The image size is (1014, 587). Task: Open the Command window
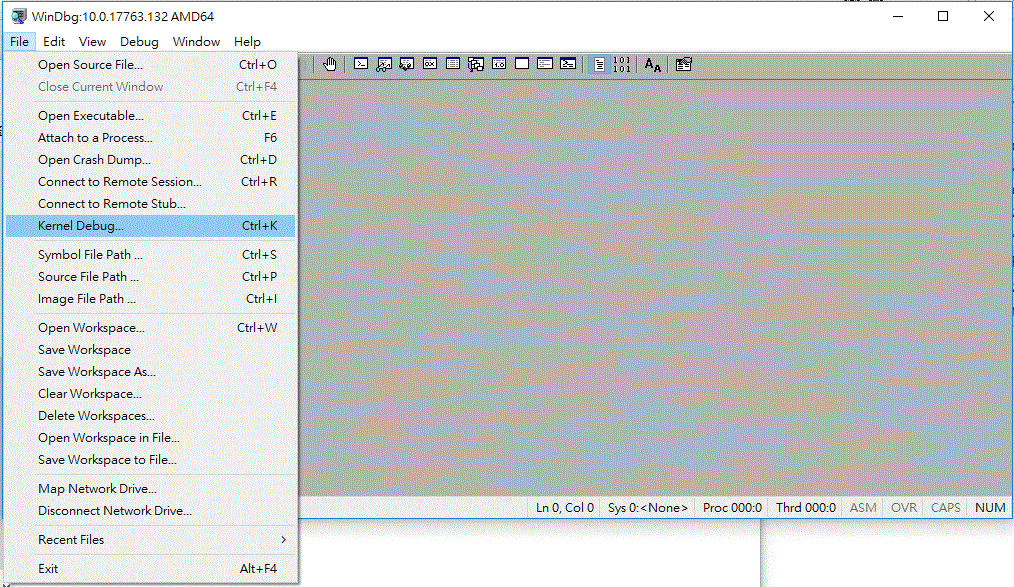pos(359,63)
